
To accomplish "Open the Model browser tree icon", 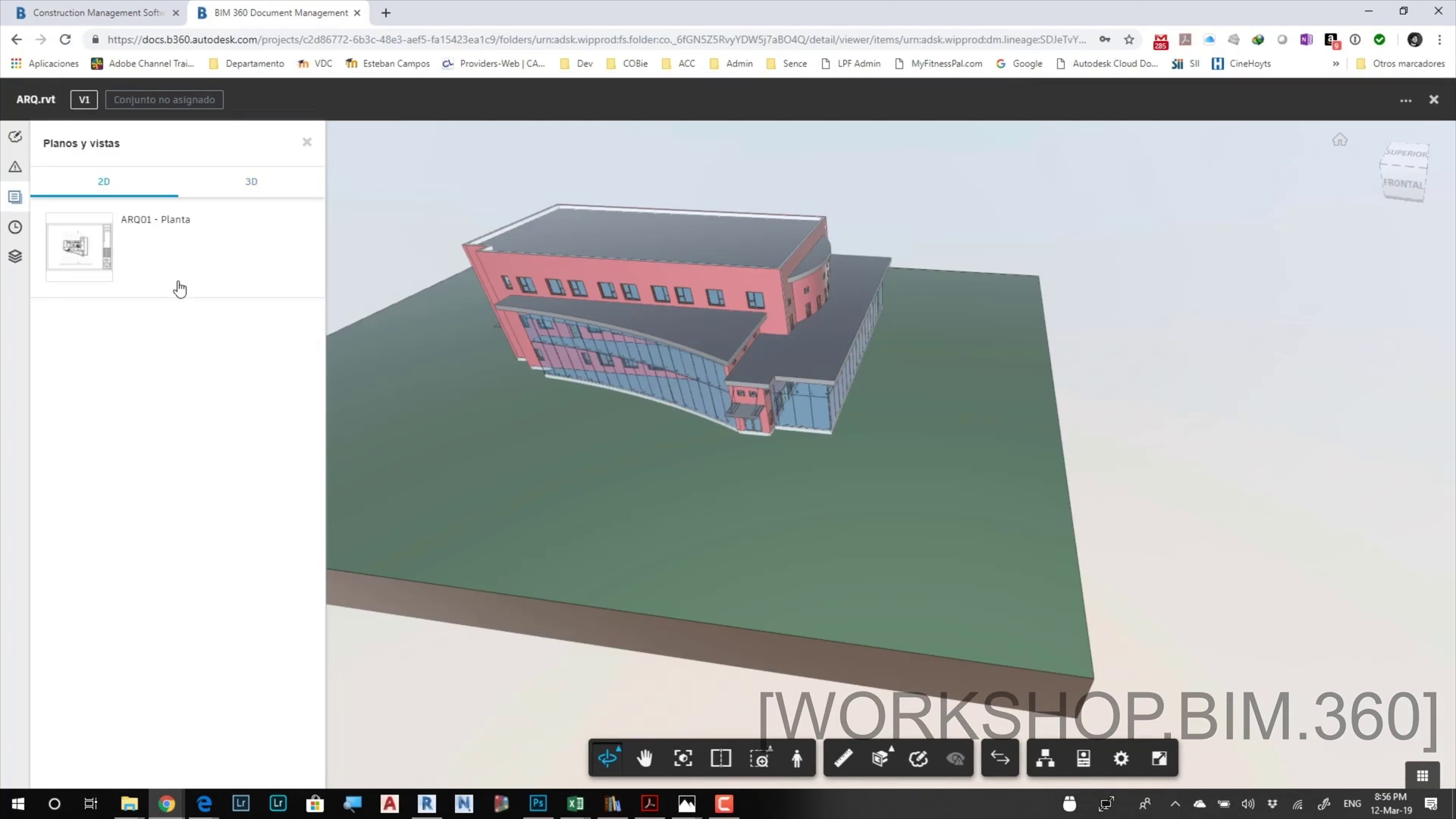I will coord(1045,758).
